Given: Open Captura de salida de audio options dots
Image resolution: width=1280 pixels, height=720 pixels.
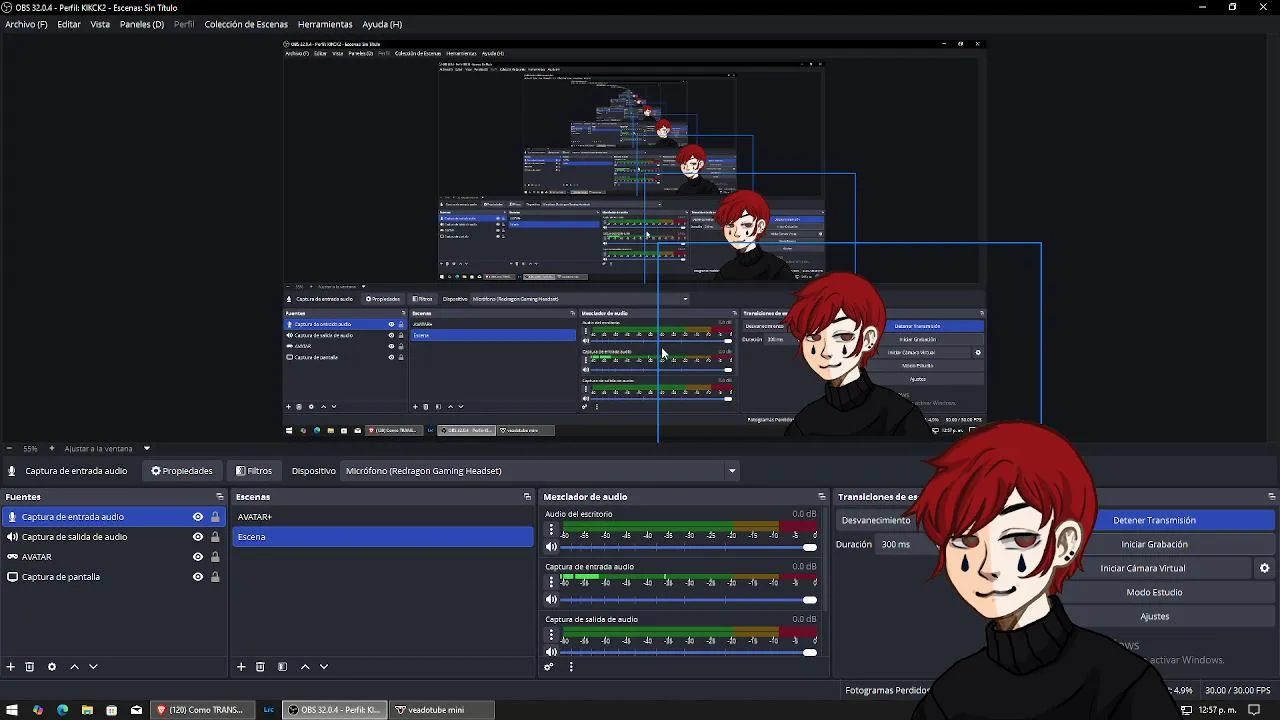Looking at the screenshot, I should (551, 635).
